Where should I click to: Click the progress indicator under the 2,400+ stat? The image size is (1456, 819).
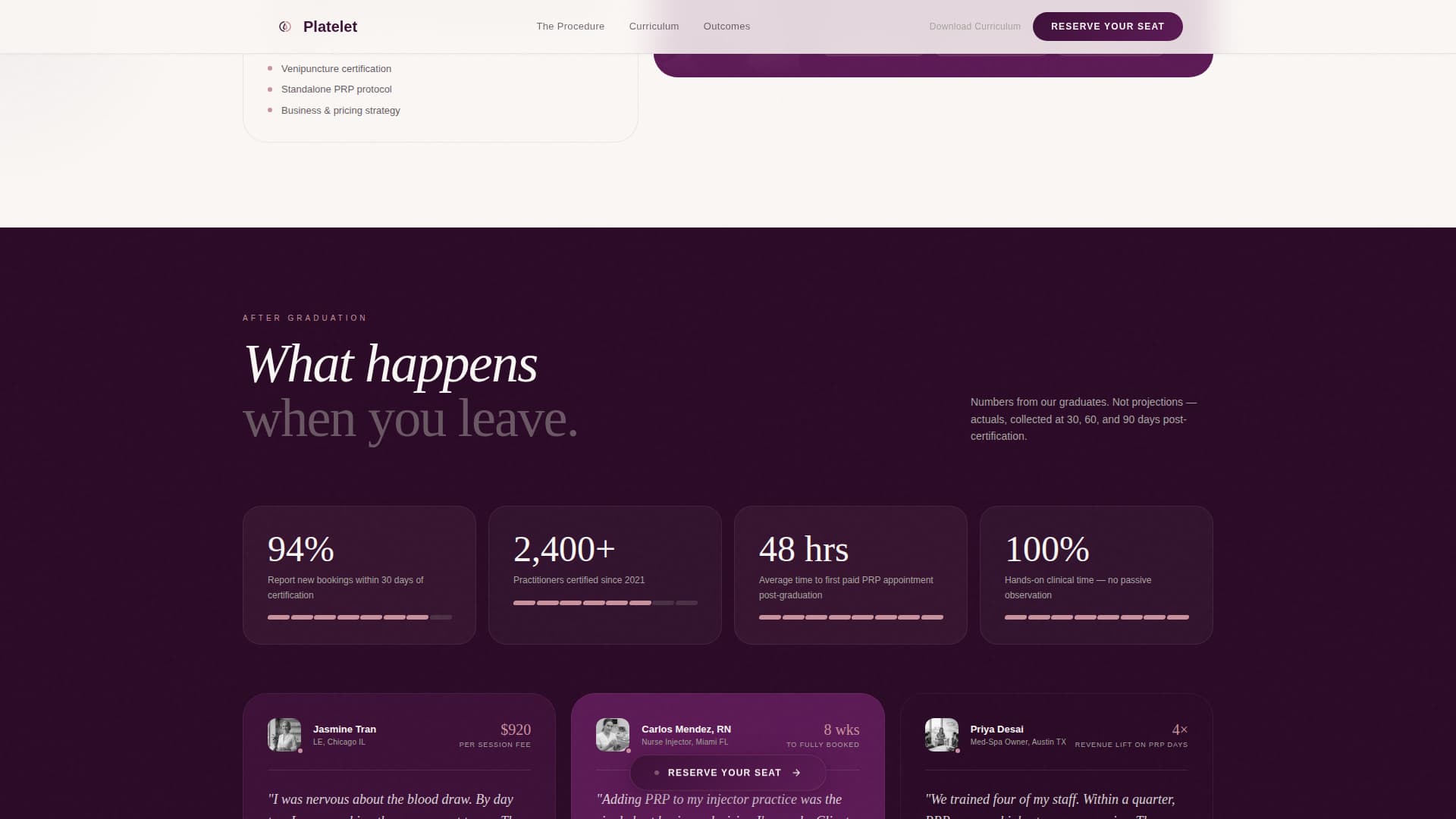(604, 603)
